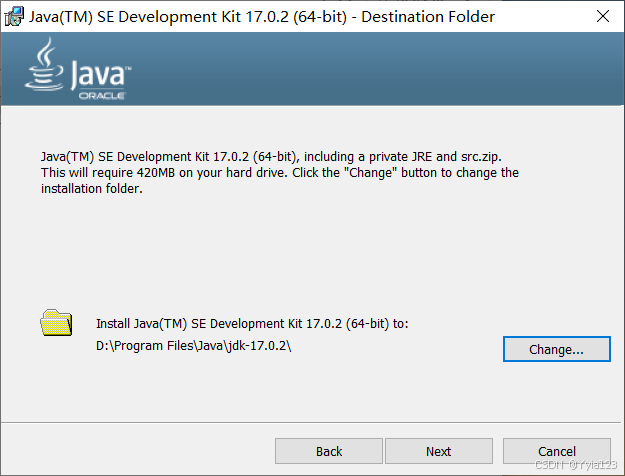Click the window title "Destination Folder" text
Screen dimensions: 625x476
428,17
